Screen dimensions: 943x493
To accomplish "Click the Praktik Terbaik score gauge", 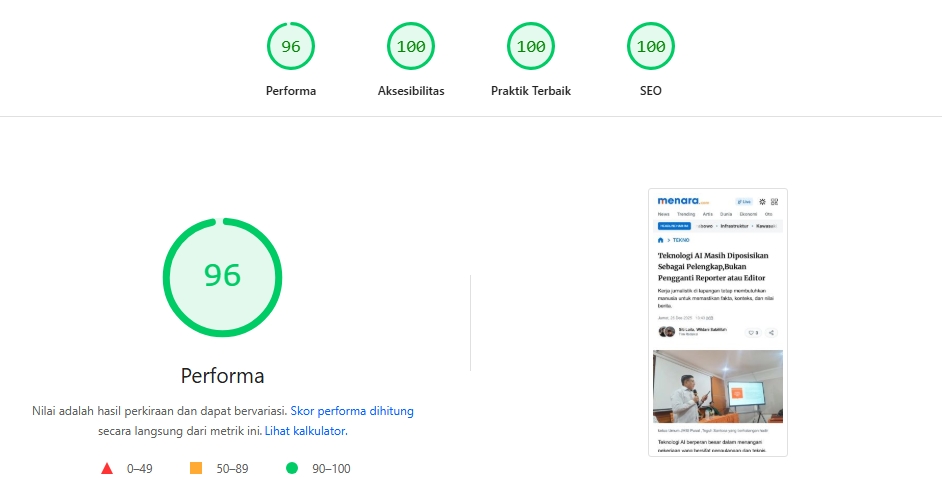I will pyautogui.click(x=531, y=46).
